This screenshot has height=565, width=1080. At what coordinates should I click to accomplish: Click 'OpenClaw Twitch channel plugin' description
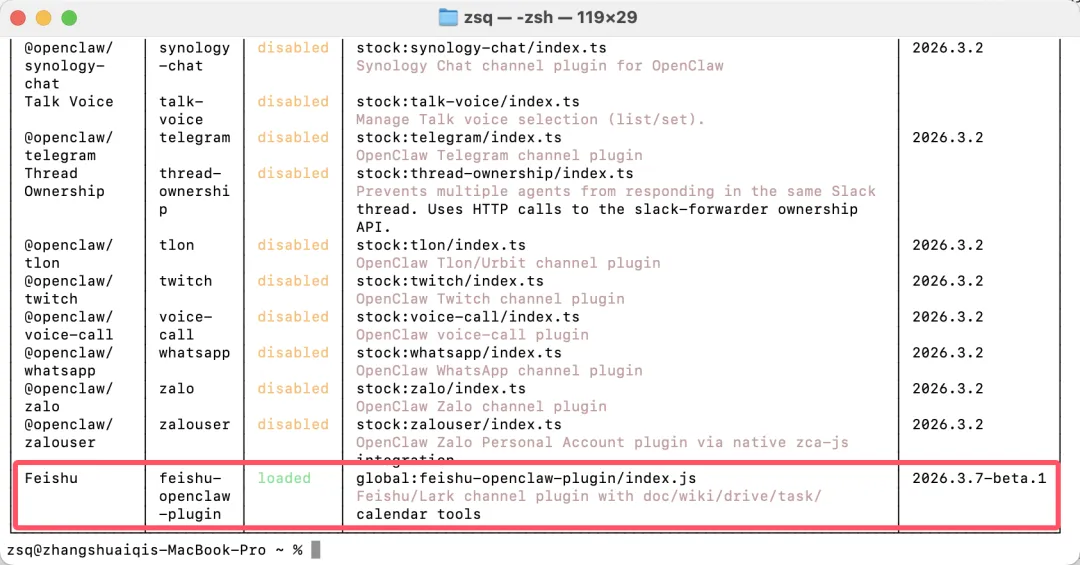coord(490,299)
